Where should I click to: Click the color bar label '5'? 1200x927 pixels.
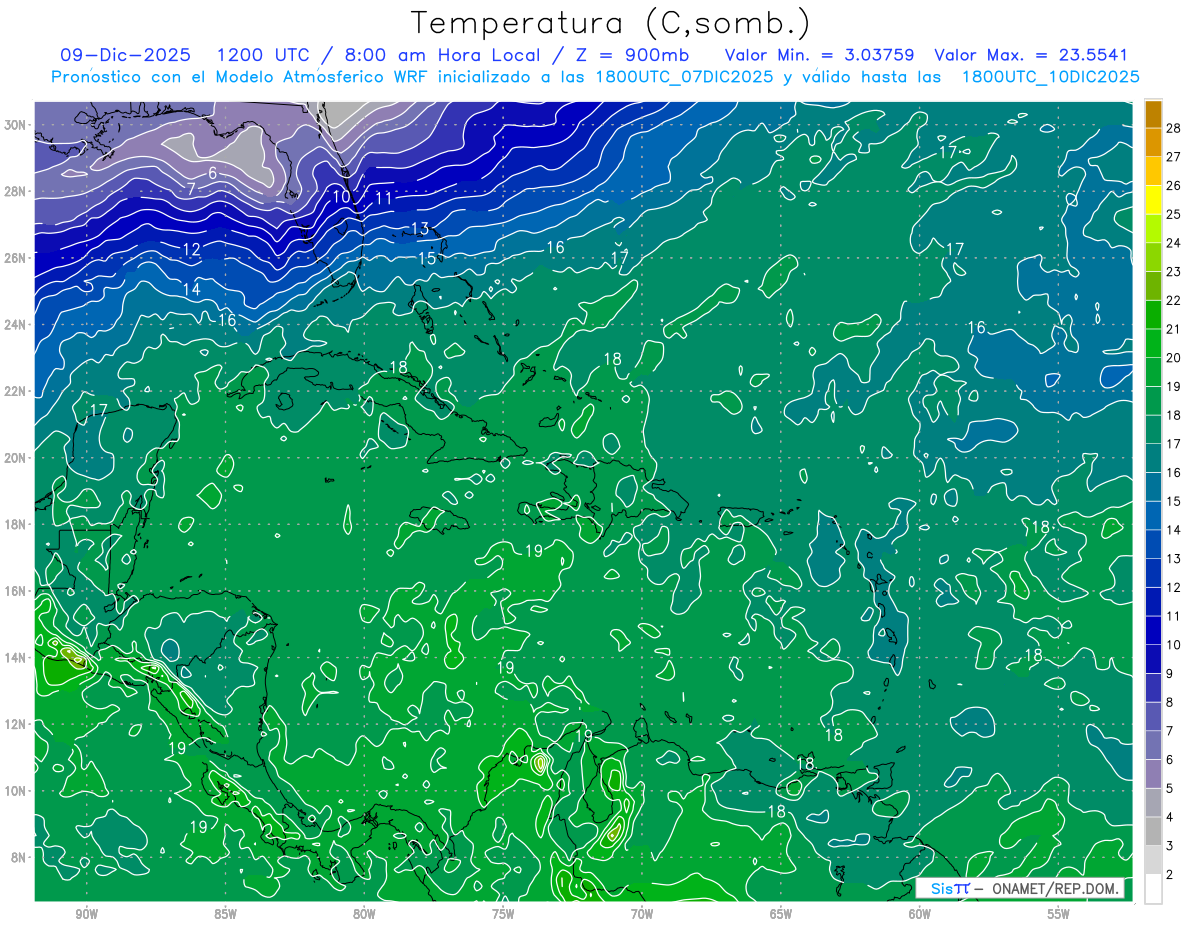[x=1170, y=789]
